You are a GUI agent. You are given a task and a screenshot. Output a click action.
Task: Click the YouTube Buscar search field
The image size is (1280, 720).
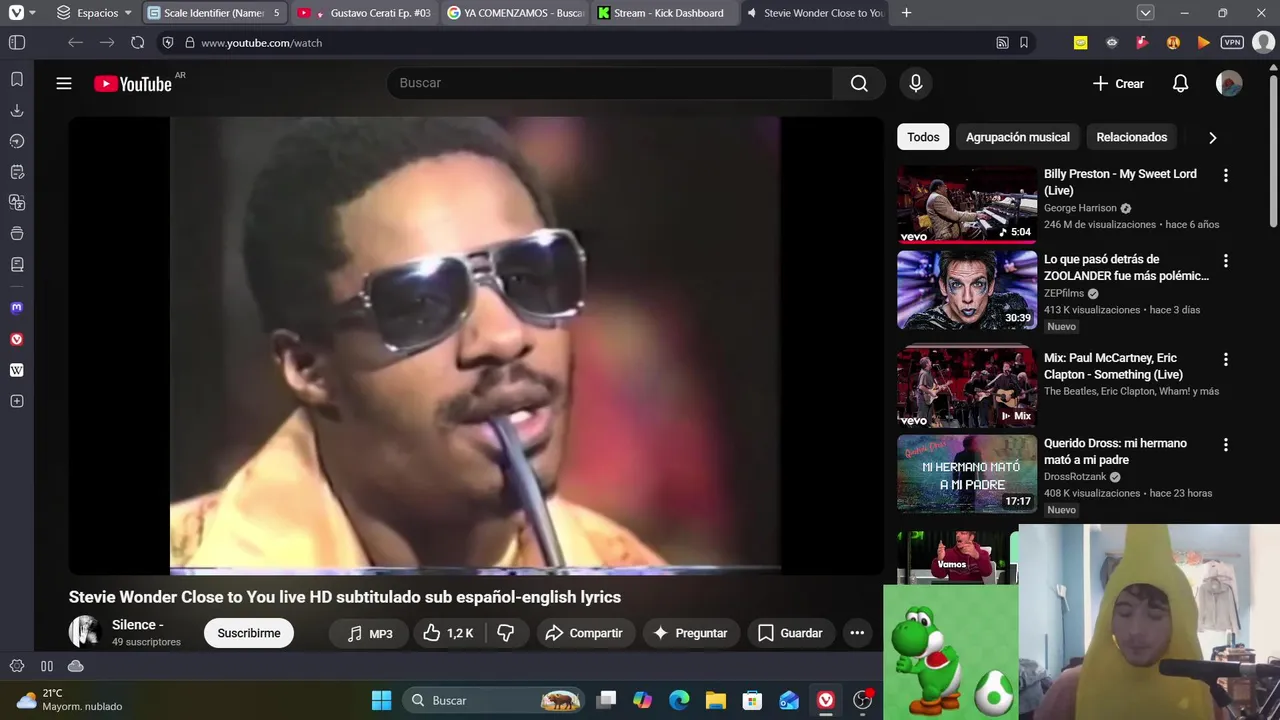pos(610,83)
